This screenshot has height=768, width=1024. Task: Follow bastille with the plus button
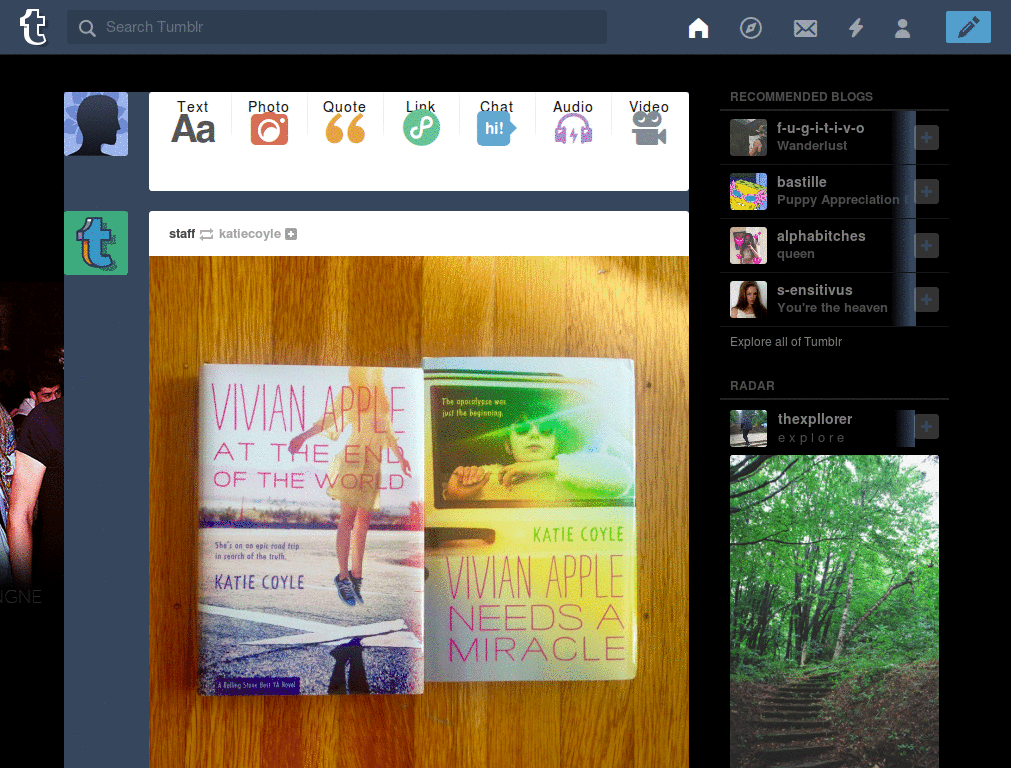coord(927,191)
